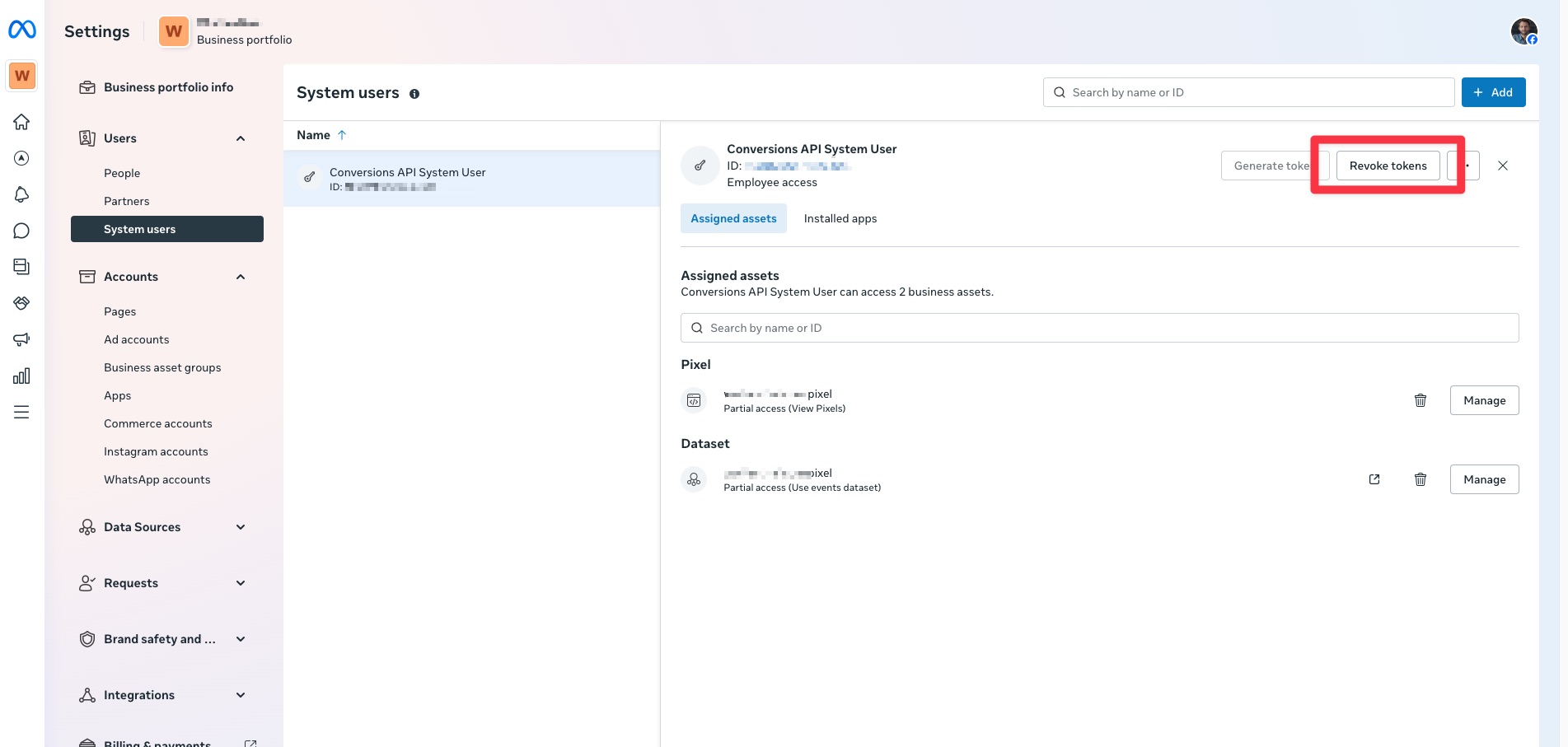Open the bar chart insights icon
This screenshot has height=747, width=1568.
coord(21,376)
